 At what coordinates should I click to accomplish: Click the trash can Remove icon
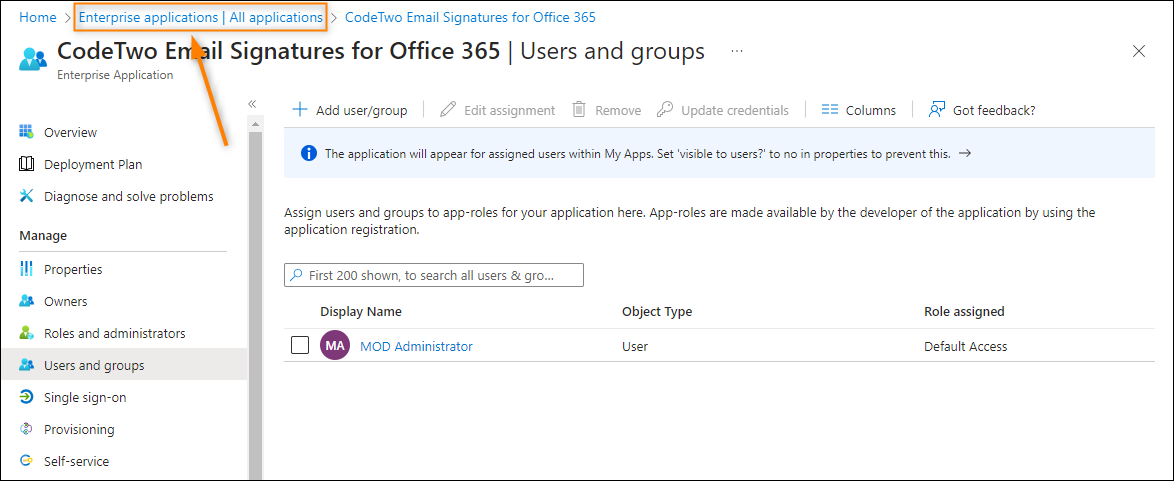(579, 109)
